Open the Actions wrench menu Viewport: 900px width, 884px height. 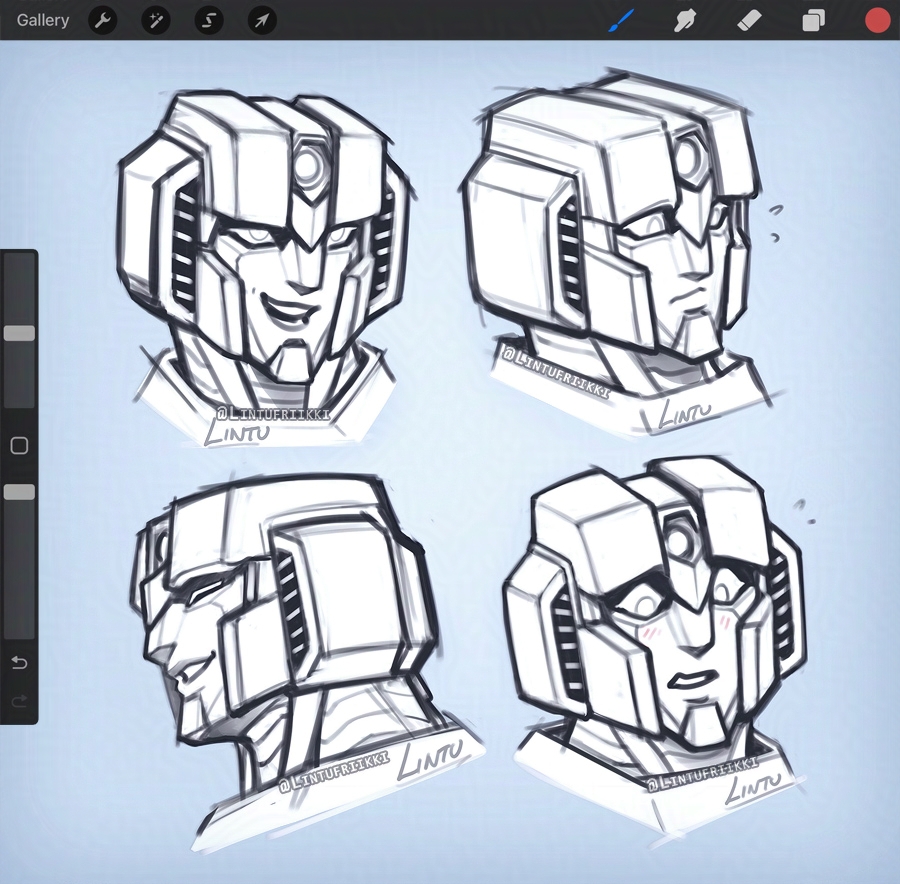click(103, 21)
